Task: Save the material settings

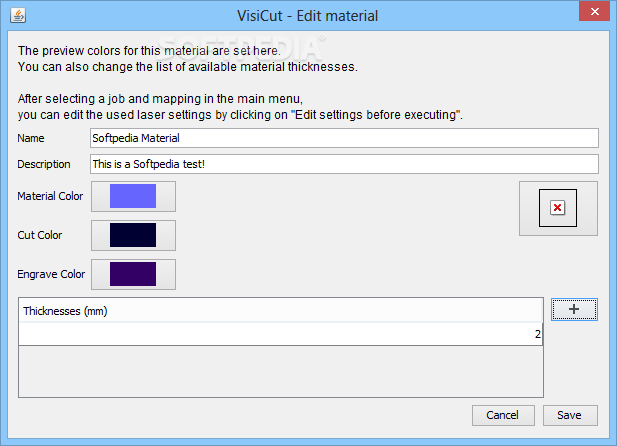Action: (570, 415)
